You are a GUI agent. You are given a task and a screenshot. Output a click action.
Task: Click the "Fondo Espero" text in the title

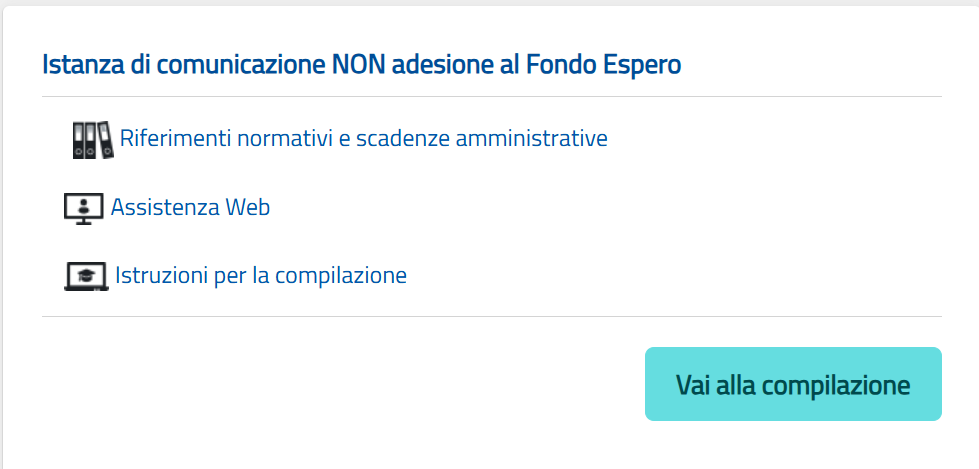[x=604, y=66]
